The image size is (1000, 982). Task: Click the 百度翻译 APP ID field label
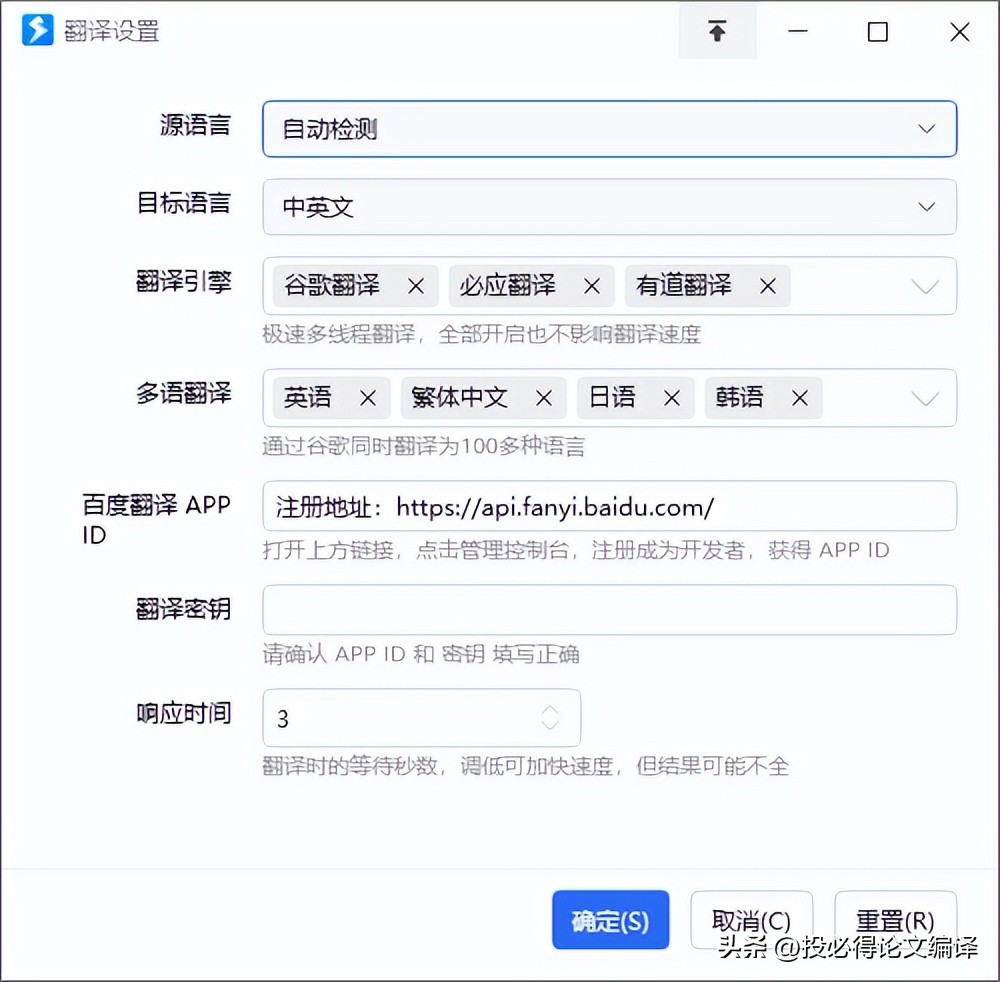tap(156, 520)
